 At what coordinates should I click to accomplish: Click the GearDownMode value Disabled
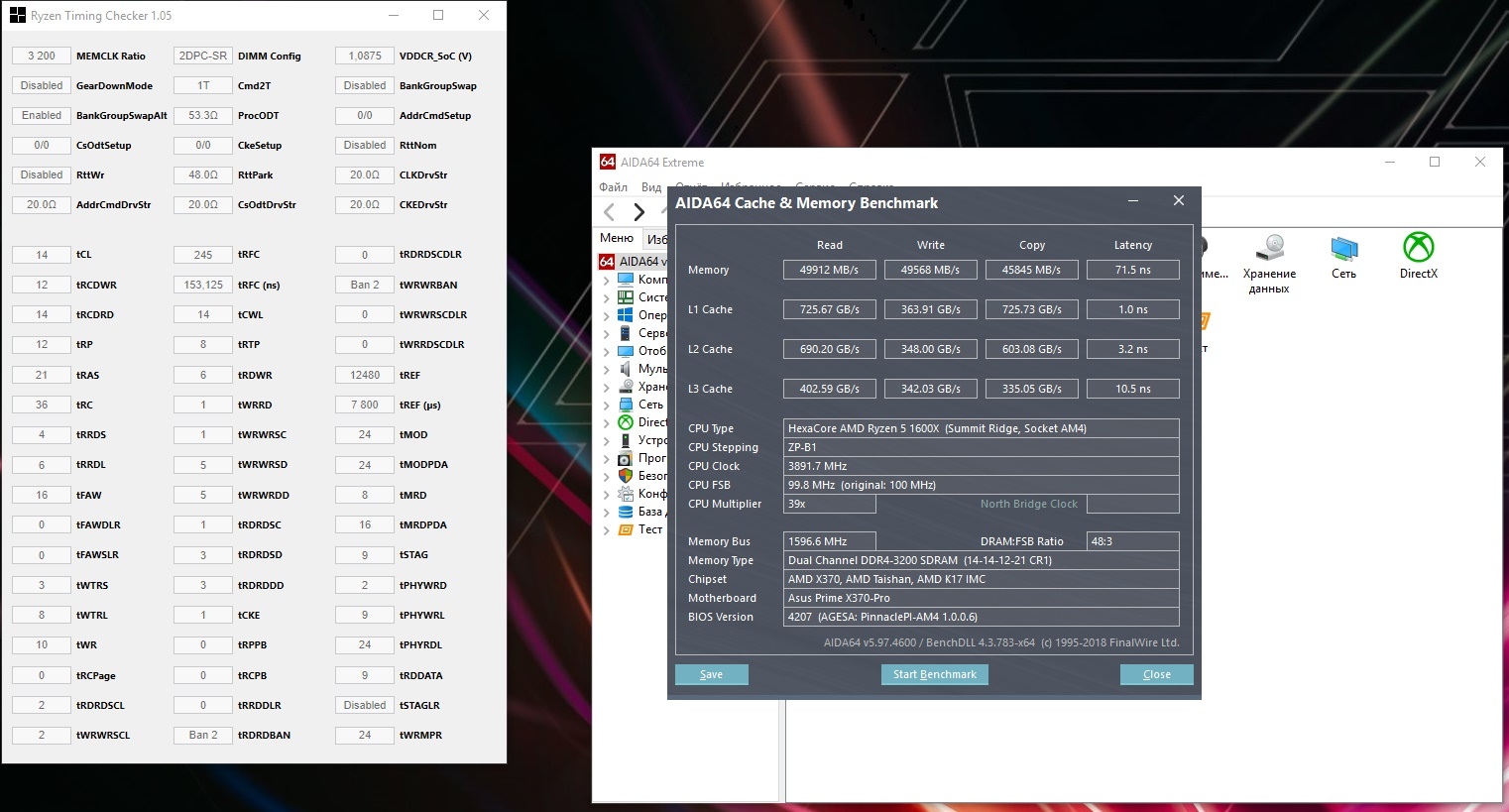pyautogui.click(x=42, y=85)
